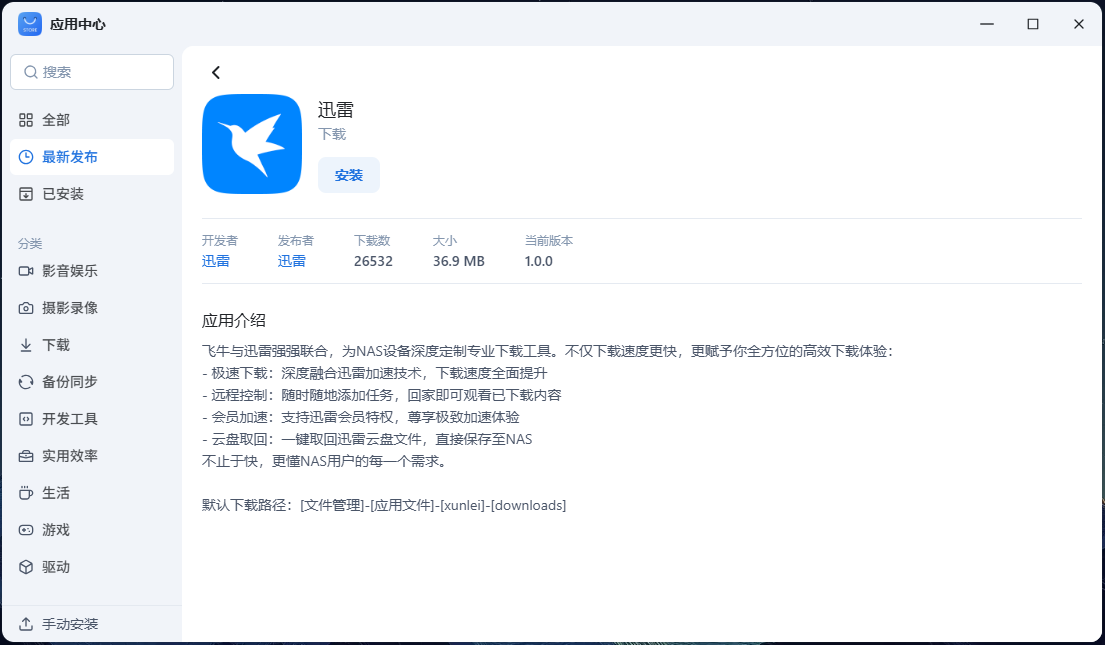Select the 摄影录像 category icon
The width and height of the screenshot is (1105, 645).
27,307
